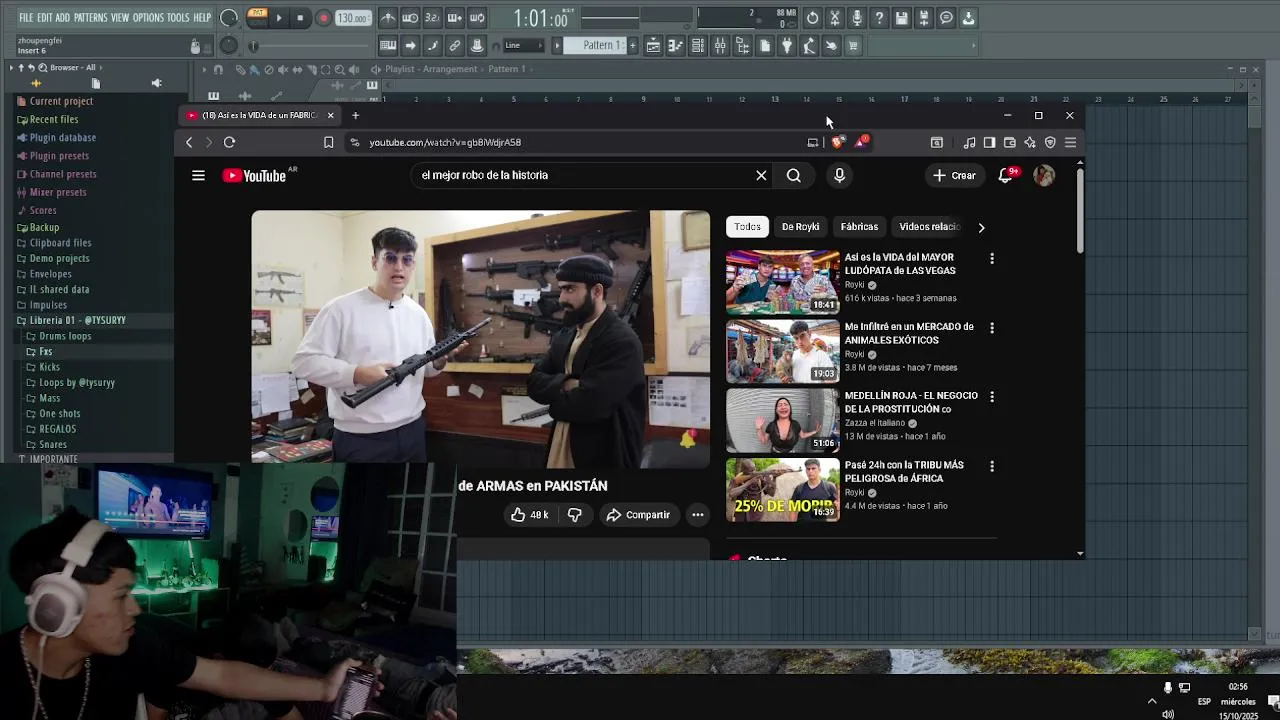Viewport: 1280px width, 720px height.
Task: Toggle playlist snap magnet icon
Action: click(x=218, y=69)
